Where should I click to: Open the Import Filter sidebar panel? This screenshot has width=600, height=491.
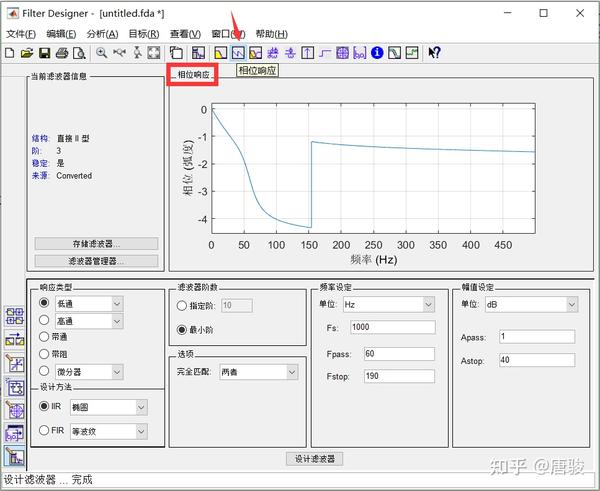click(x=15, y=434)
